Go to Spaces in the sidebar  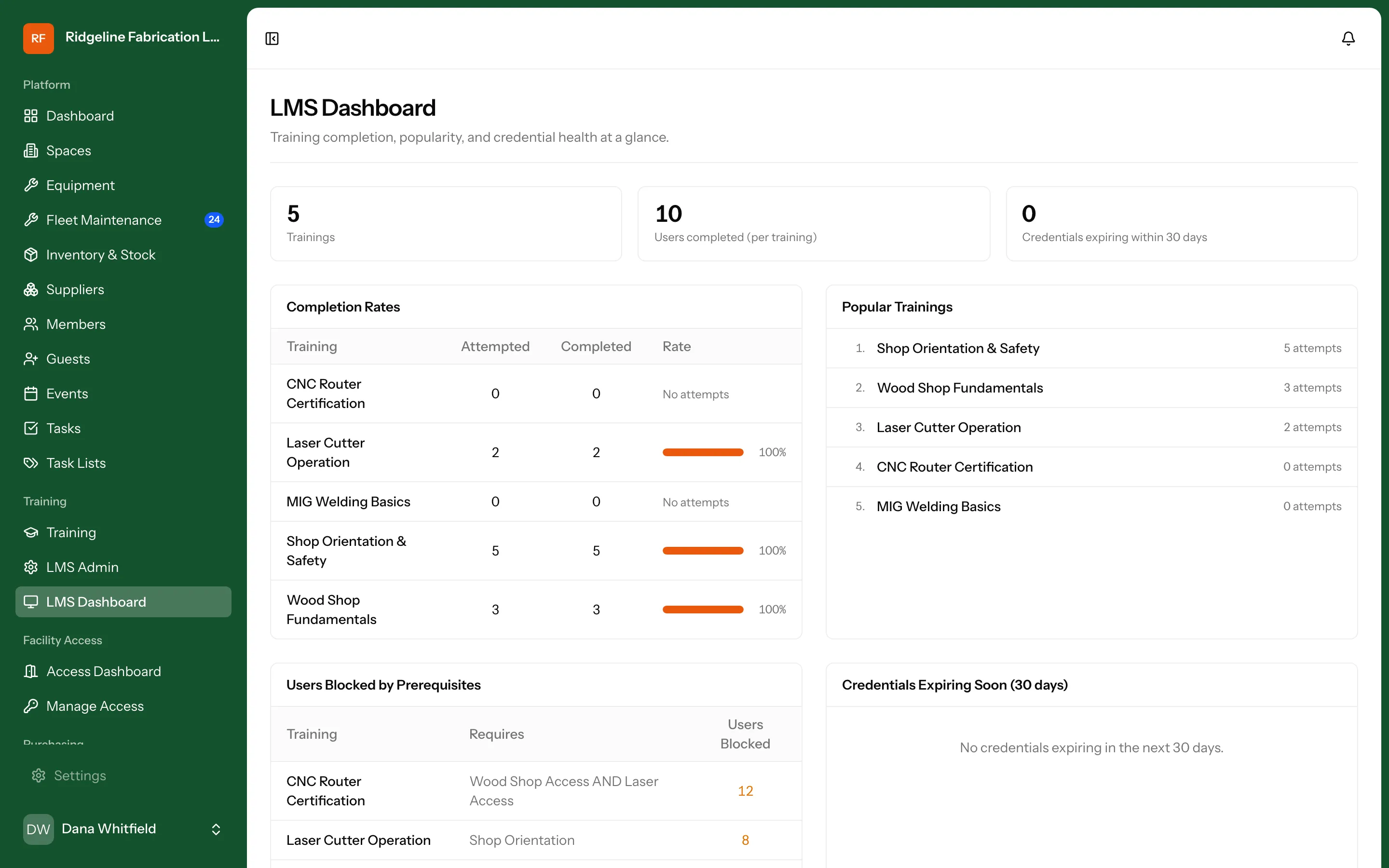(x=123, y=150)
